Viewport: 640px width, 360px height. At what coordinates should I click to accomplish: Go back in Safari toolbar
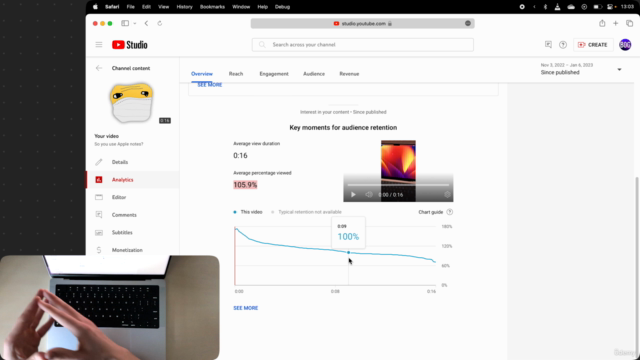146,23
